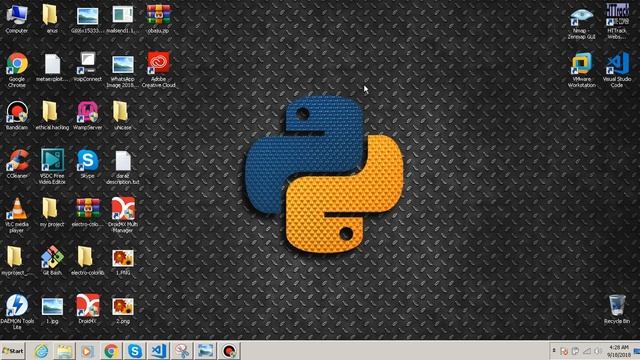This screenshot has width=640, height=360.
Task: Open the Computer desktop icon
Action: 17,19
